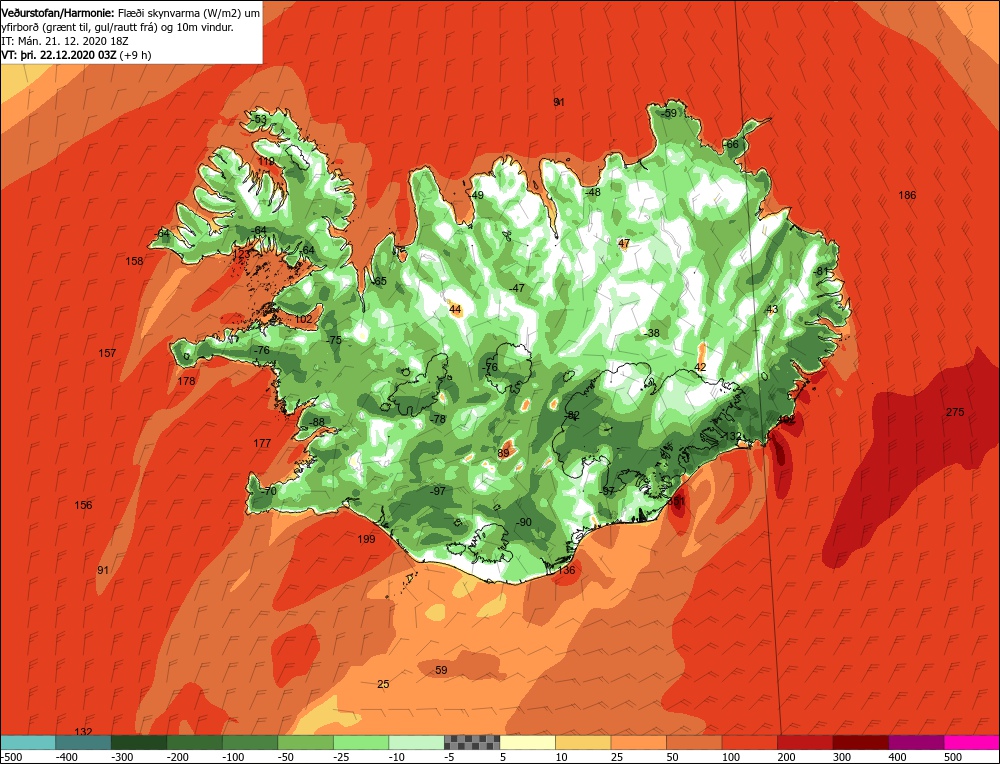Click the legend label -500

10,757
